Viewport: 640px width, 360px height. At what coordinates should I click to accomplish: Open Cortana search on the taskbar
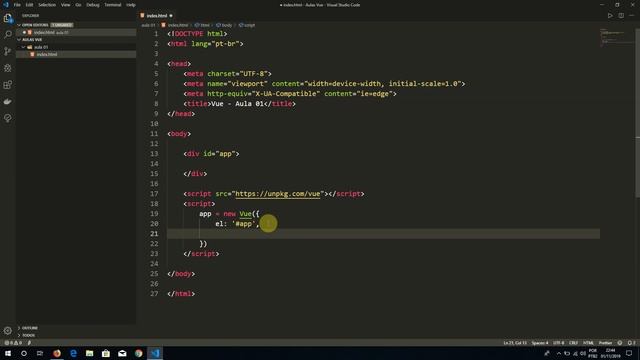point(24,353)
